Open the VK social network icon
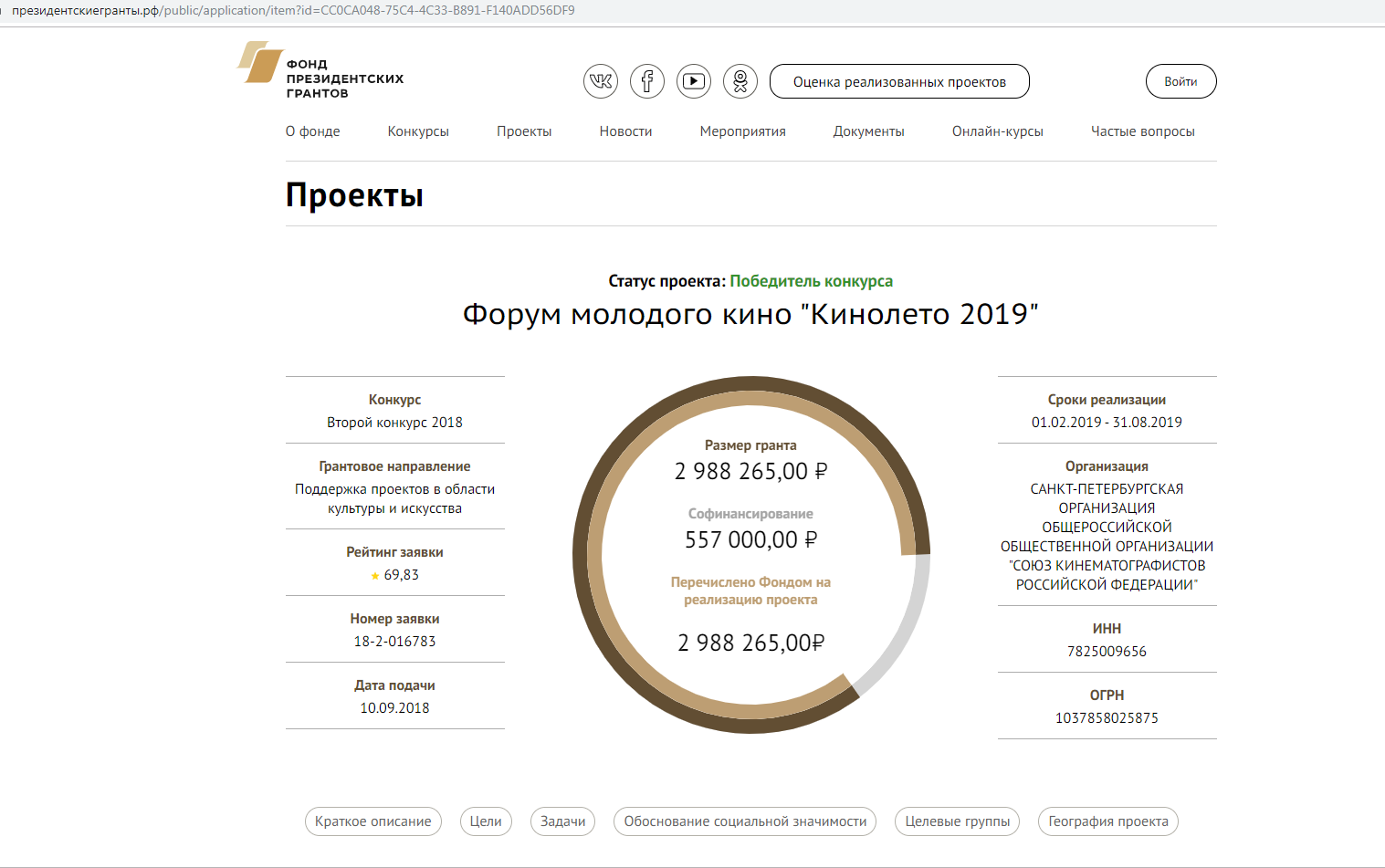 tap(601, 81)
